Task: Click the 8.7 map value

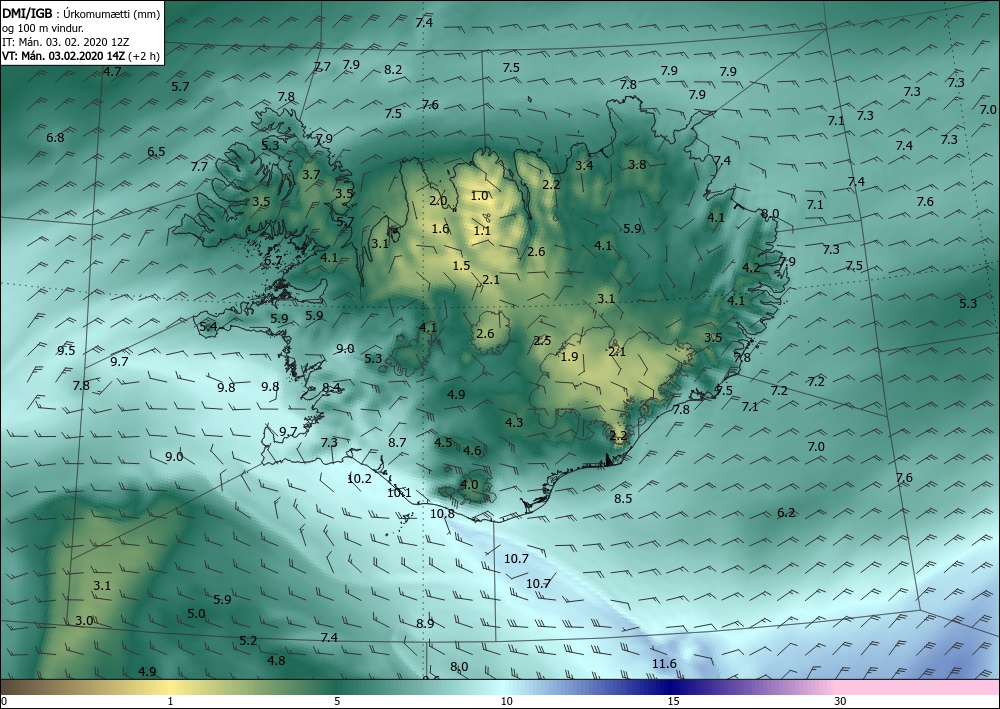Action: tap(397, 442)
